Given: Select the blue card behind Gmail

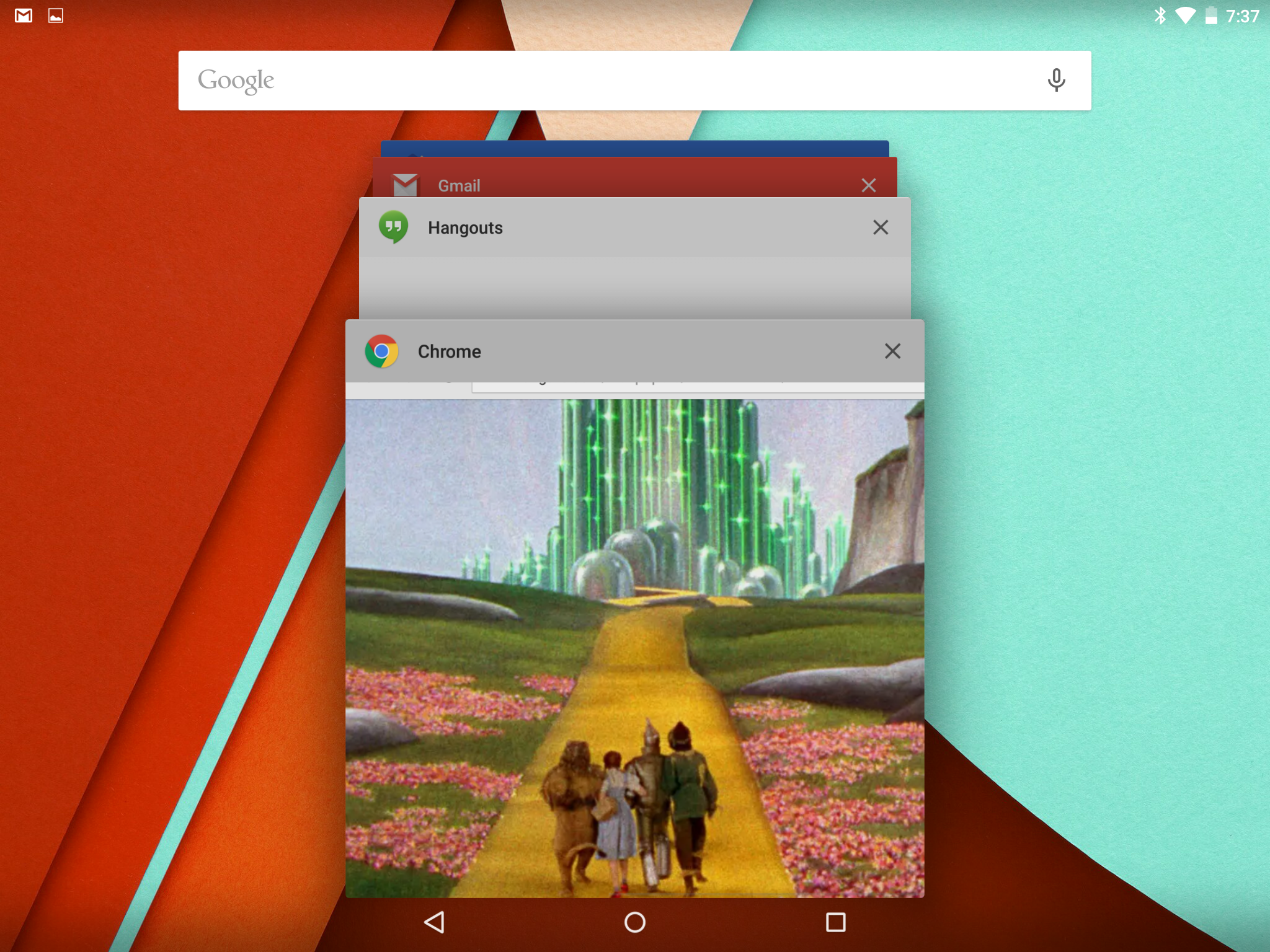Looking at the screenshot, I should pos(634,148).
